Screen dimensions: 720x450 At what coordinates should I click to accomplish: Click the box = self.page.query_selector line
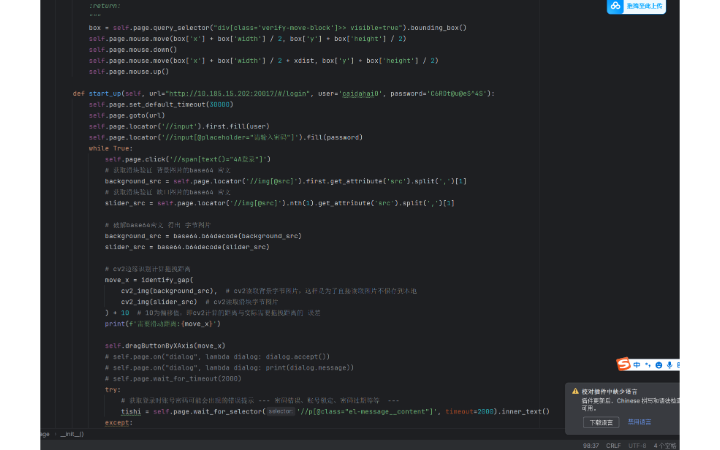coord(277,28)
